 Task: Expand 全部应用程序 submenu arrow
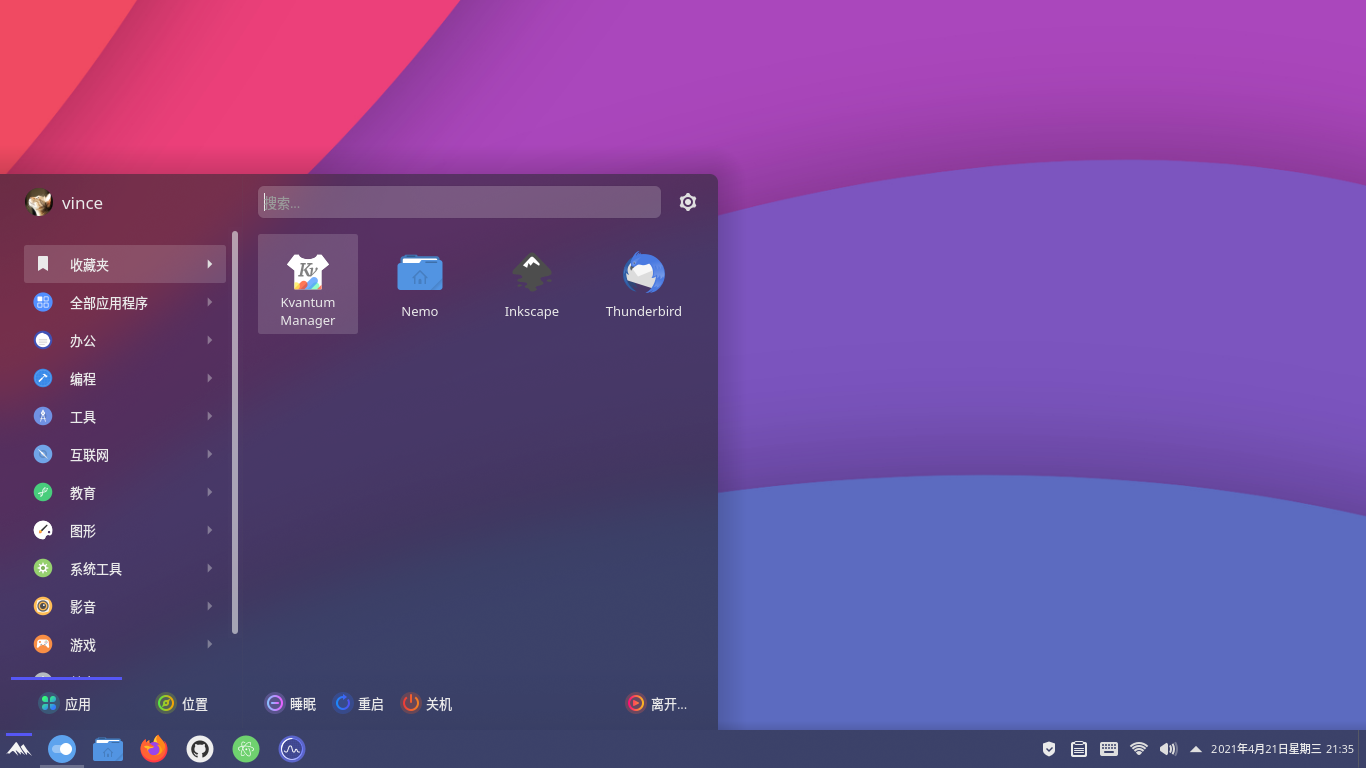pos(210,302)
